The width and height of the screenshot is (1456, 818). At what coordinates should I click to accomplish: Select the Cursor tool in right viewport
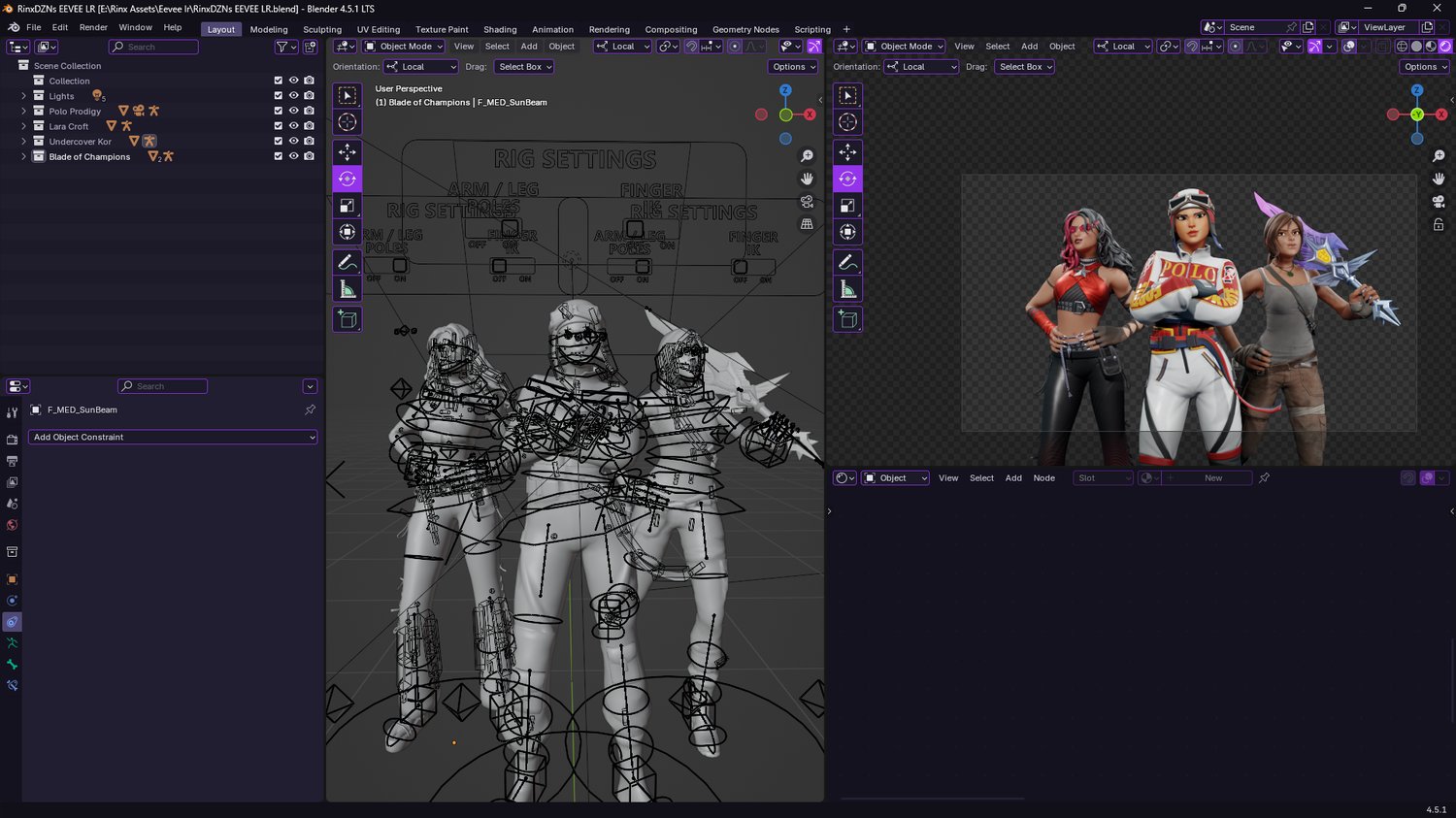pyautogui.click(x=847, y=122)
